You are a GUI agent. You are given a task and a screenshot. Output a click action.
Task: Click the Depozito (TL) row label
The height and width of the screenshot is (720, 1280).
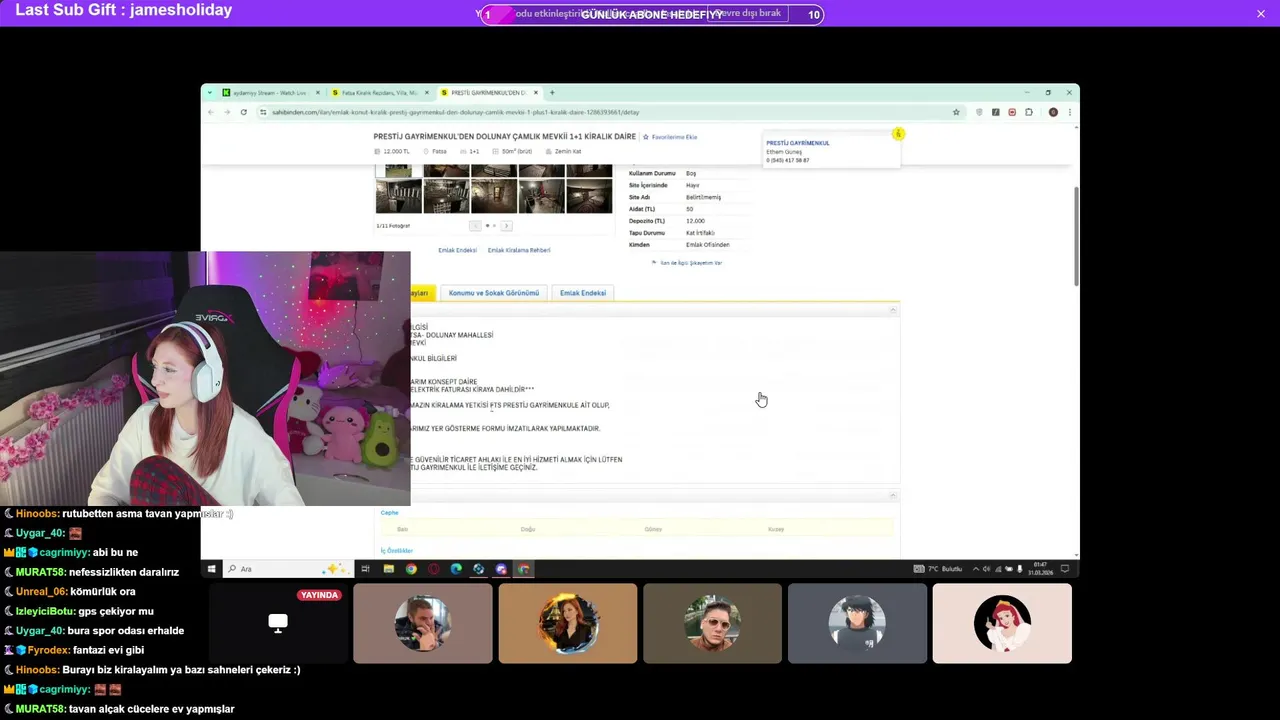click(x=646, y=221)
